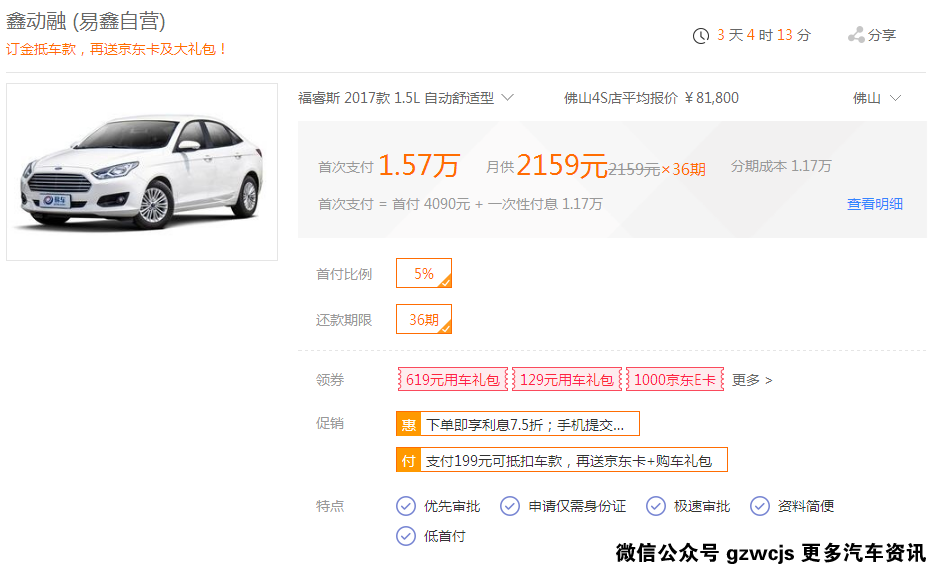
Task: Click the checkmark icon beside 优先审批
Action: point(406,506)
